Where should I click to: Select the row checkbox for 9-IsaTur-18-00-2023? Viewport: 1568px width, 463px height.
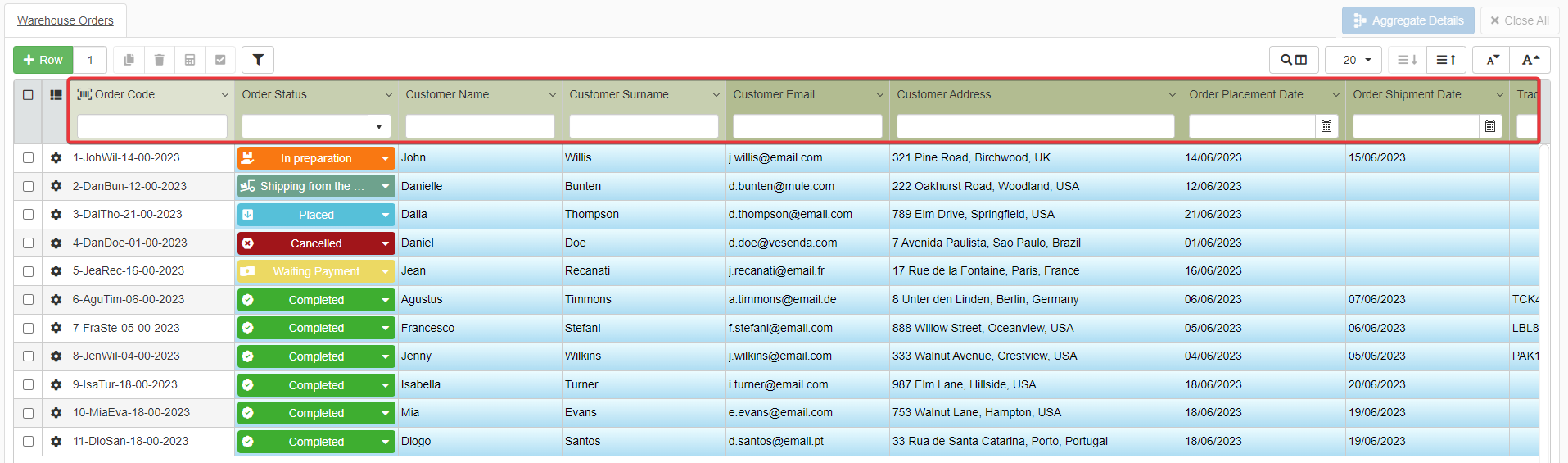click(28, 385)
